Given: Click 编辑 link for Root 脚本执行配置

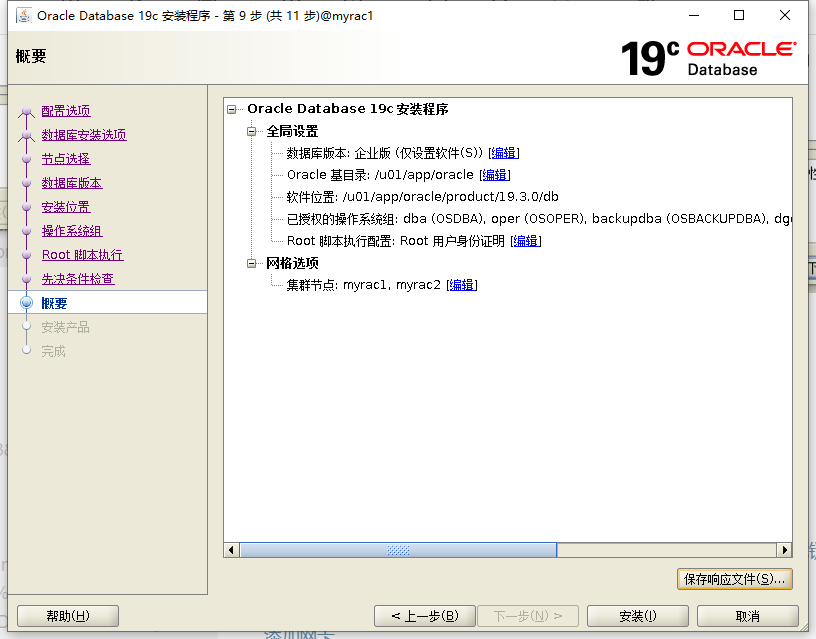Looking at the screenshot, I should 526,241.
